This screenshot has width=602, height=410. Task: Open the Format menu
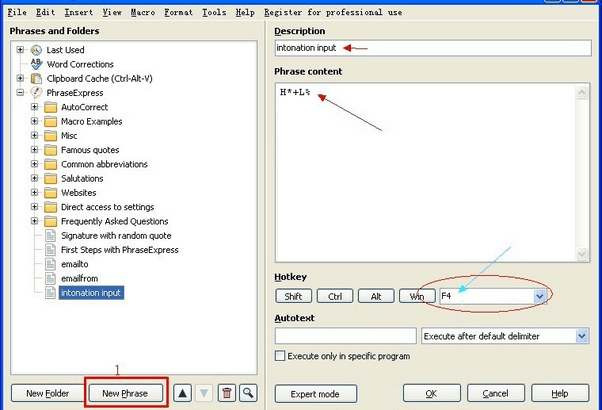(178, 12)
